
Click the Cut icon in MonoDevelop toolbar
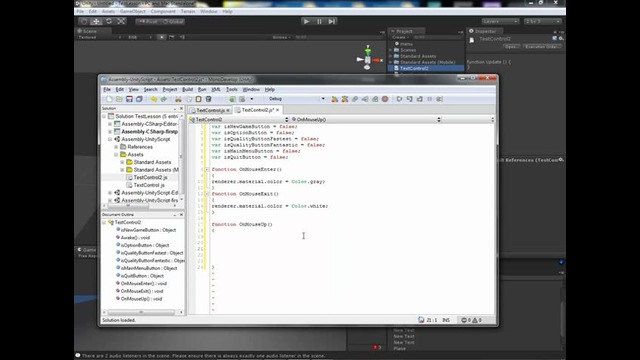tap(178, 99)
